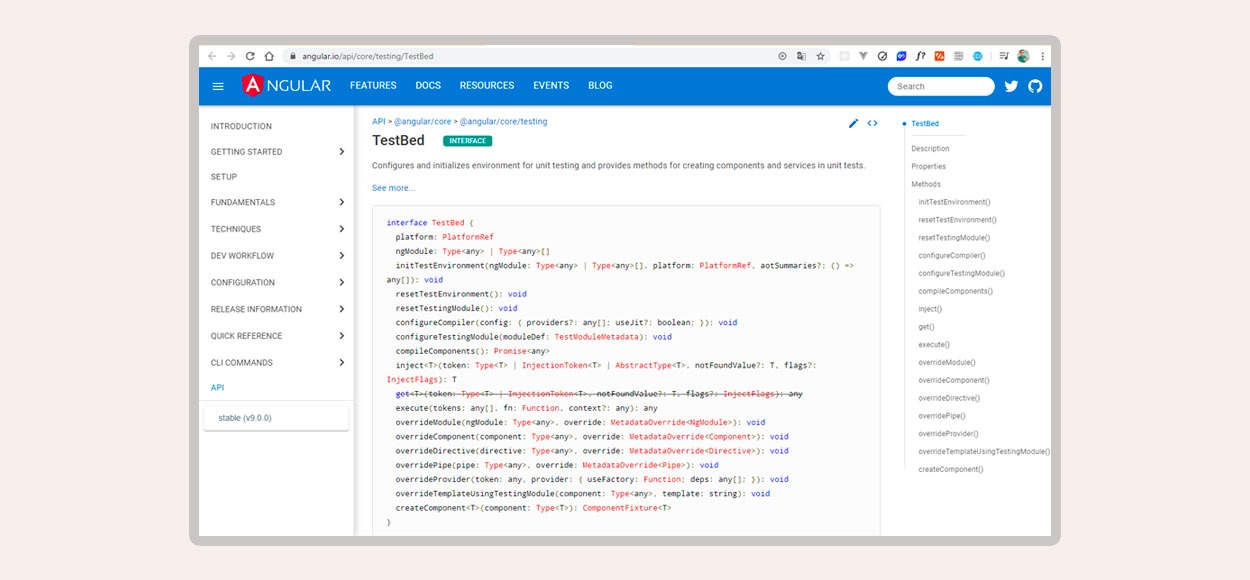
Task: Open the Docs menu item
Action: 428,86
